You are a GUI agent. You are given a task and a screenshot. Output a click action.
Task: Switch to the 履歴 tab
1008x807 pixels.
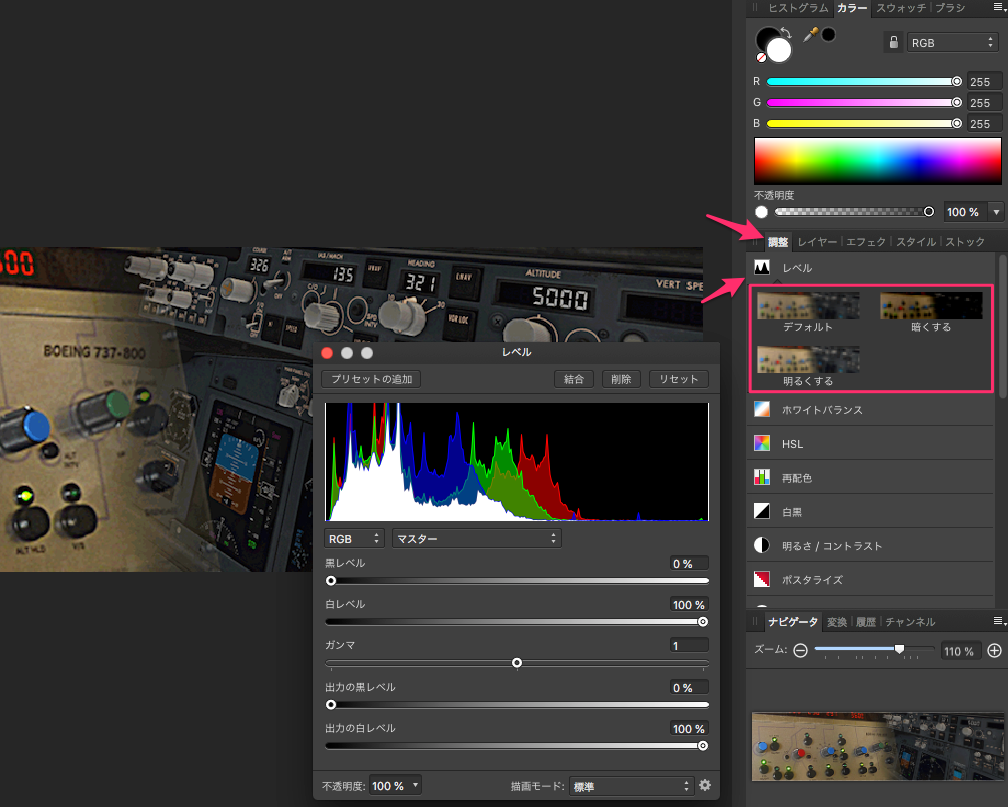[x=866, y=622]
